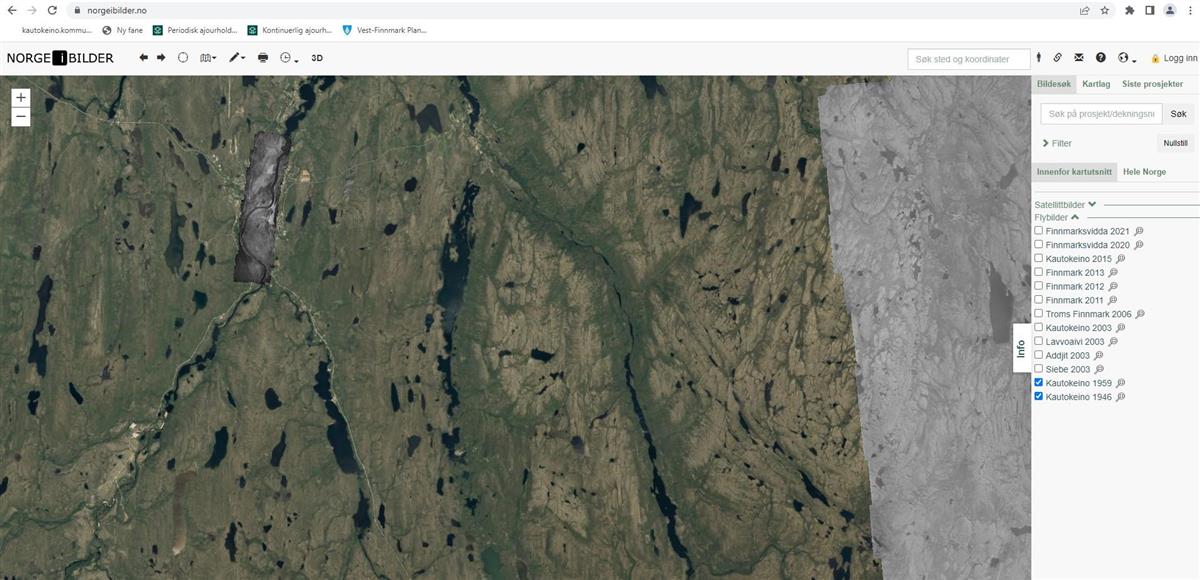
Task: Select Hele Norge tab
Action: pyautogui.click(x=1144, y=172)
